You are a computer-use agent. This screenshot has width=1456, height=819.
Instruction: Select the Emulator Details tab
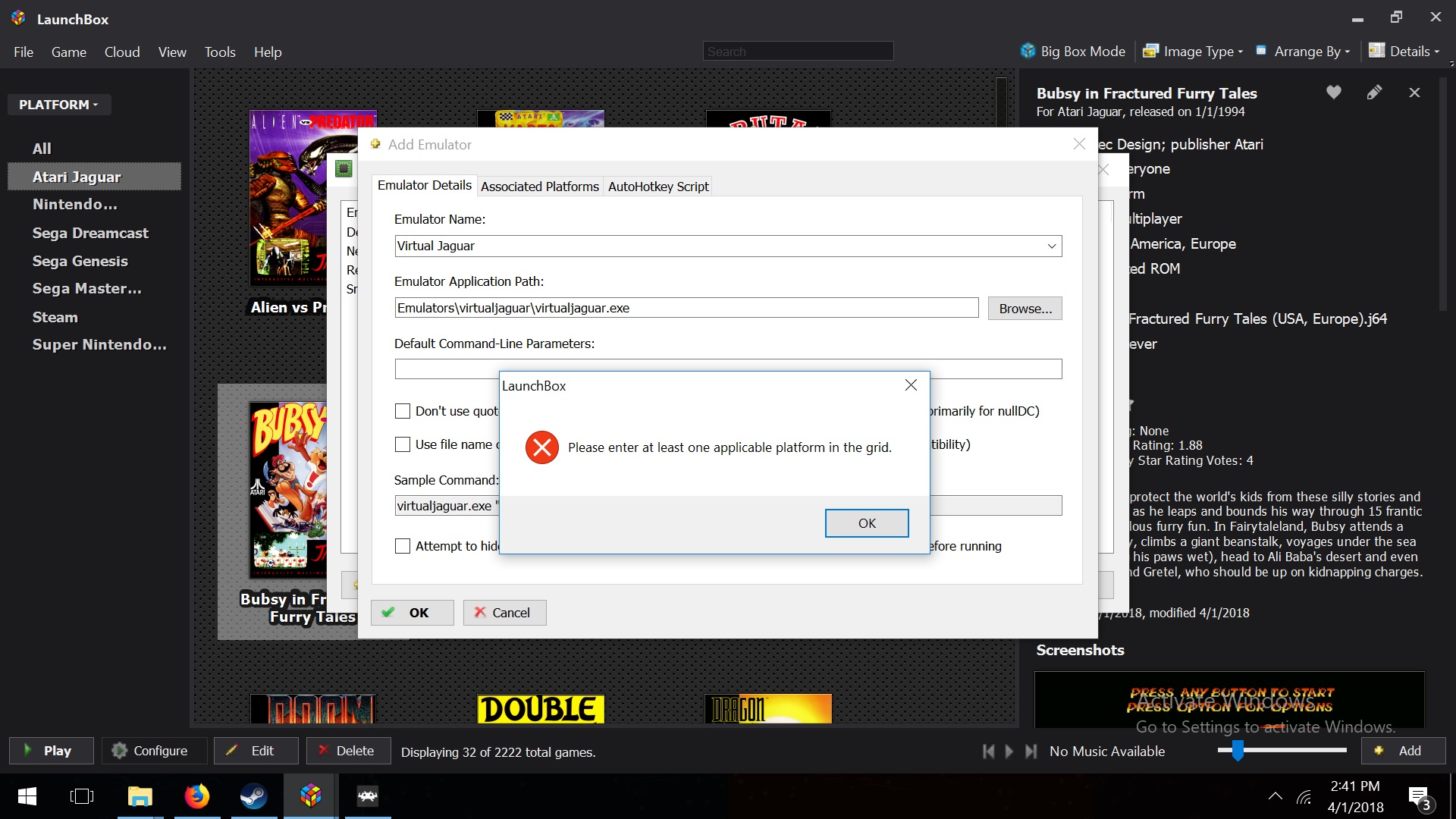tap(425, 185)
